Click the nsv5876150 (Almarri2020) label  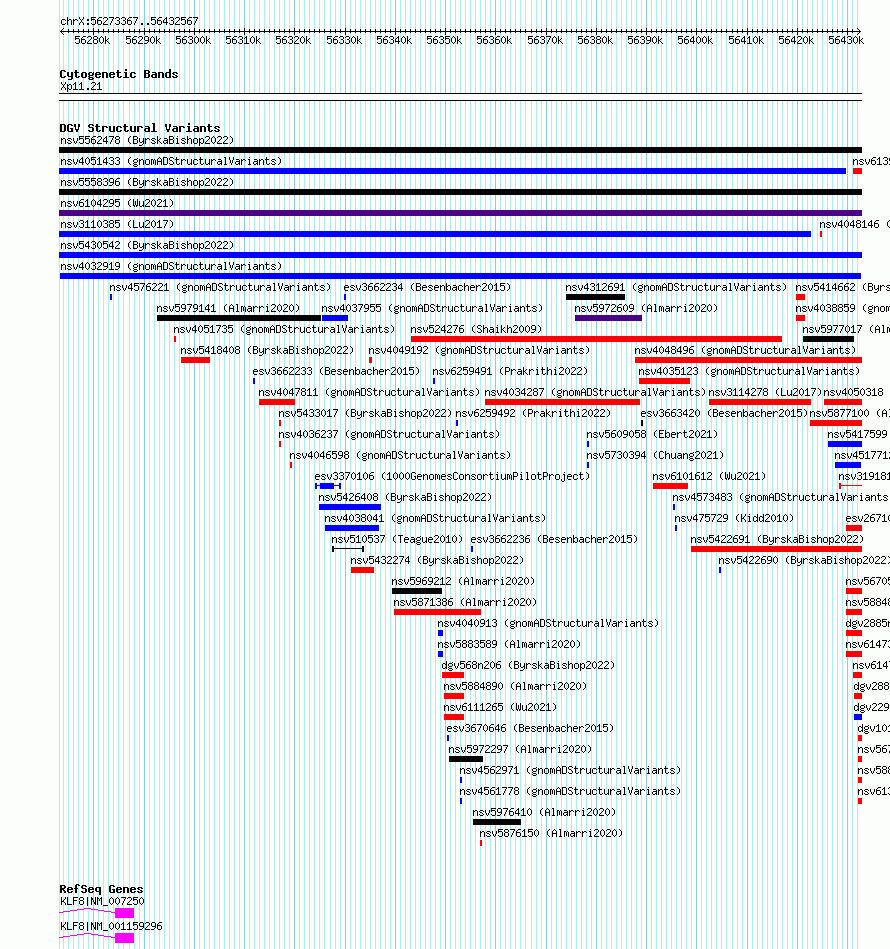point(551,833)
